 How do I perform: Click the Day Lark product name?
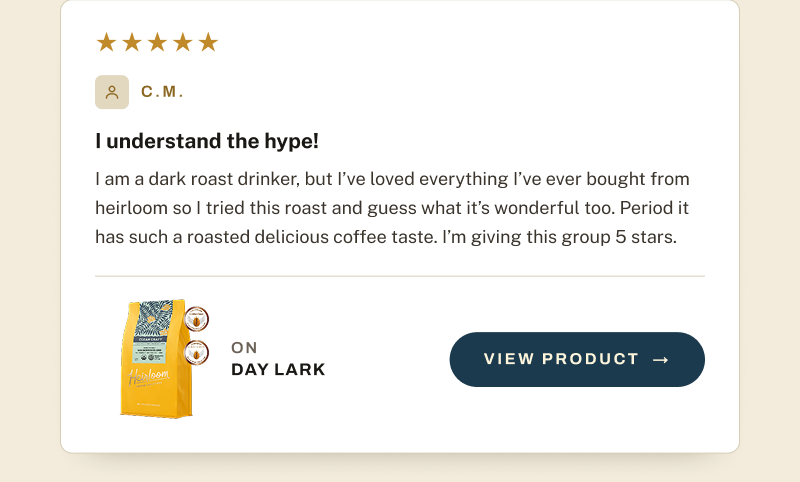click(278, 369)
